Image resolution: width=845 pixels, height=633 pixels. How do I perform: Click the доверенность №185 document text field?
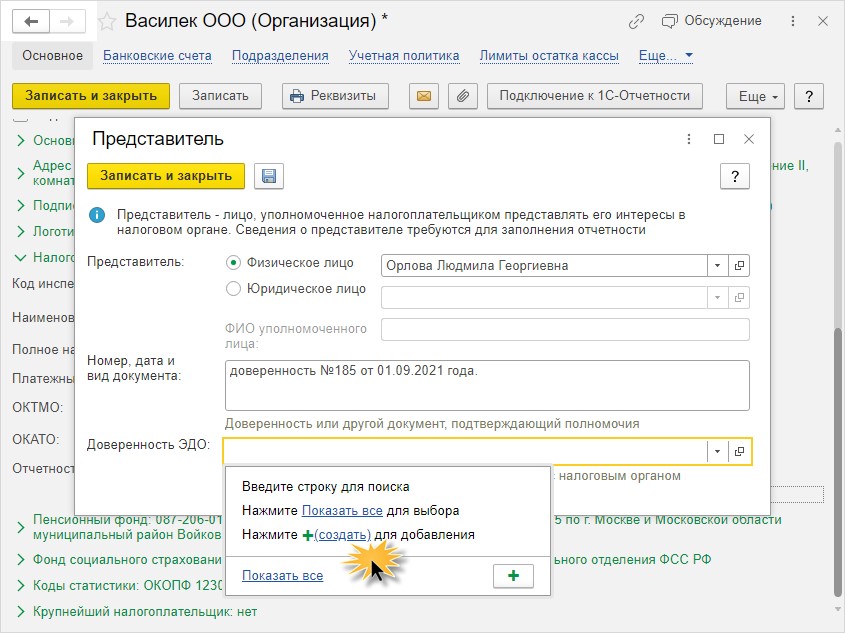point(487,386)
